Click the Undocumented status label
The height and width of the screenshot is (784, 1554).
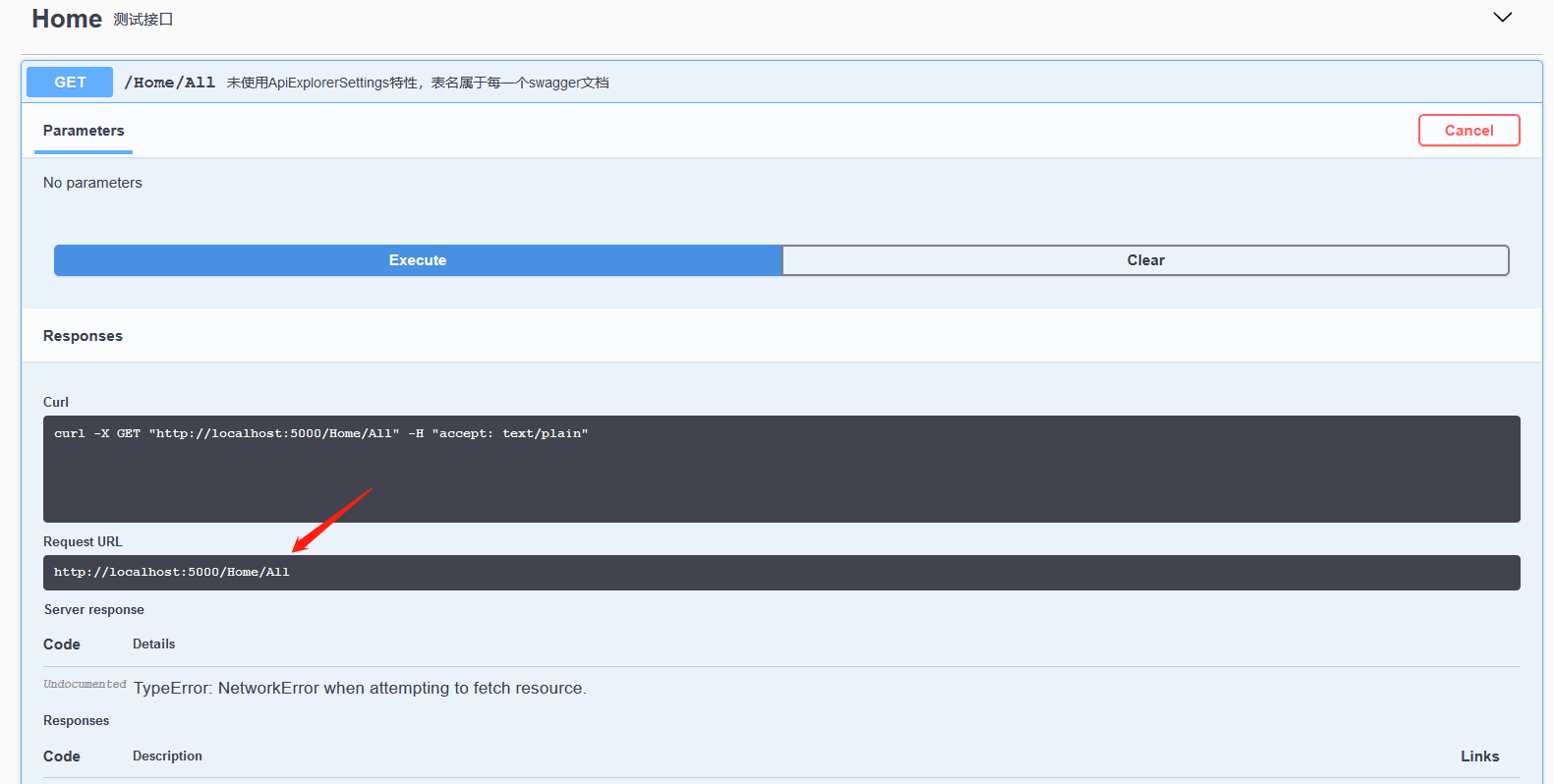pyautogui.click(x=85, y=684)
